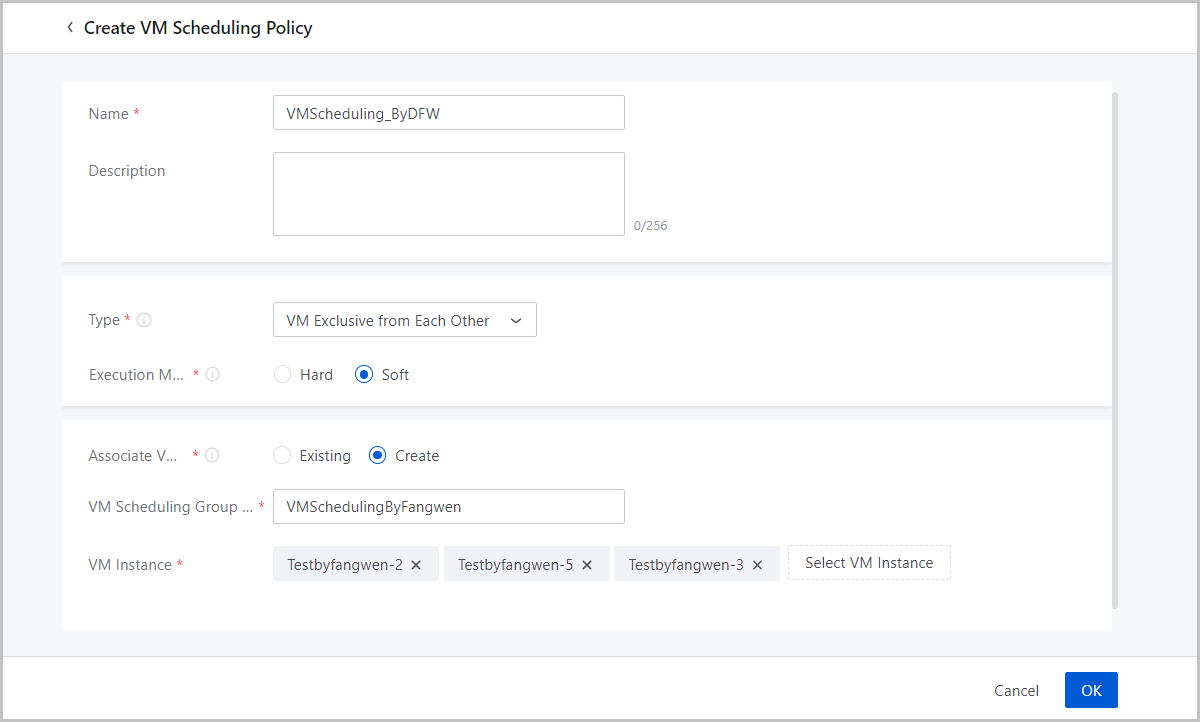Select the Soft execution mode

[364, 375]
